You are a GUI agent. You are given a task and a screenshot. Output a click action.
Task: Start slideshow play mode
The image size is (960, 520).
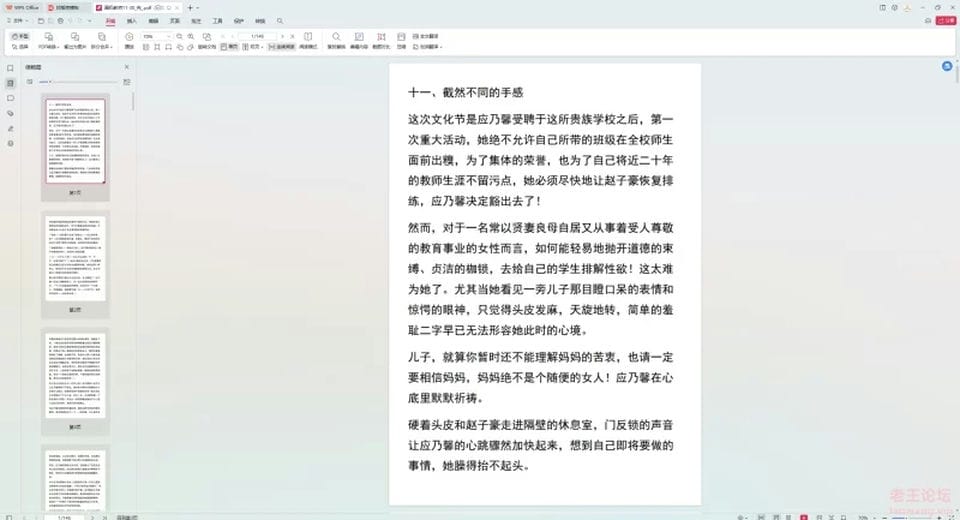129,41
